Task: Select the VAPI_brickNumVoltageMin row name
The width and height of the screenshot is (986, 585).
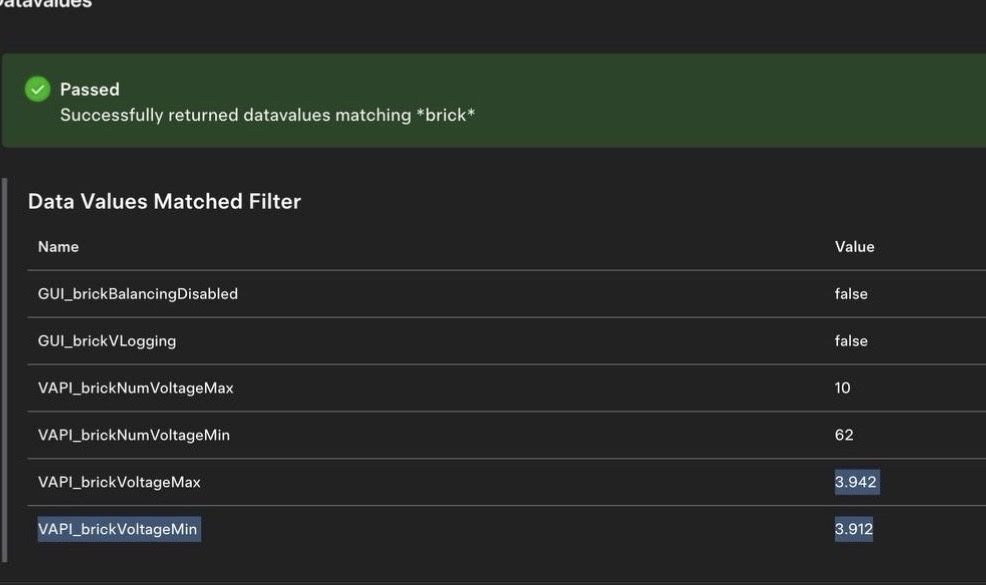Action: (x=134, y=435)
